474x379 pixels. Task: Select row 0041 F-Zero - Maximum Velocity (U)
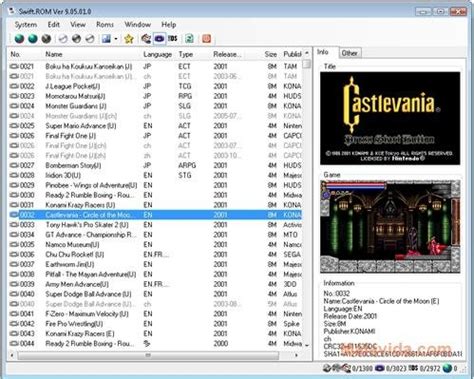[155, 314]
